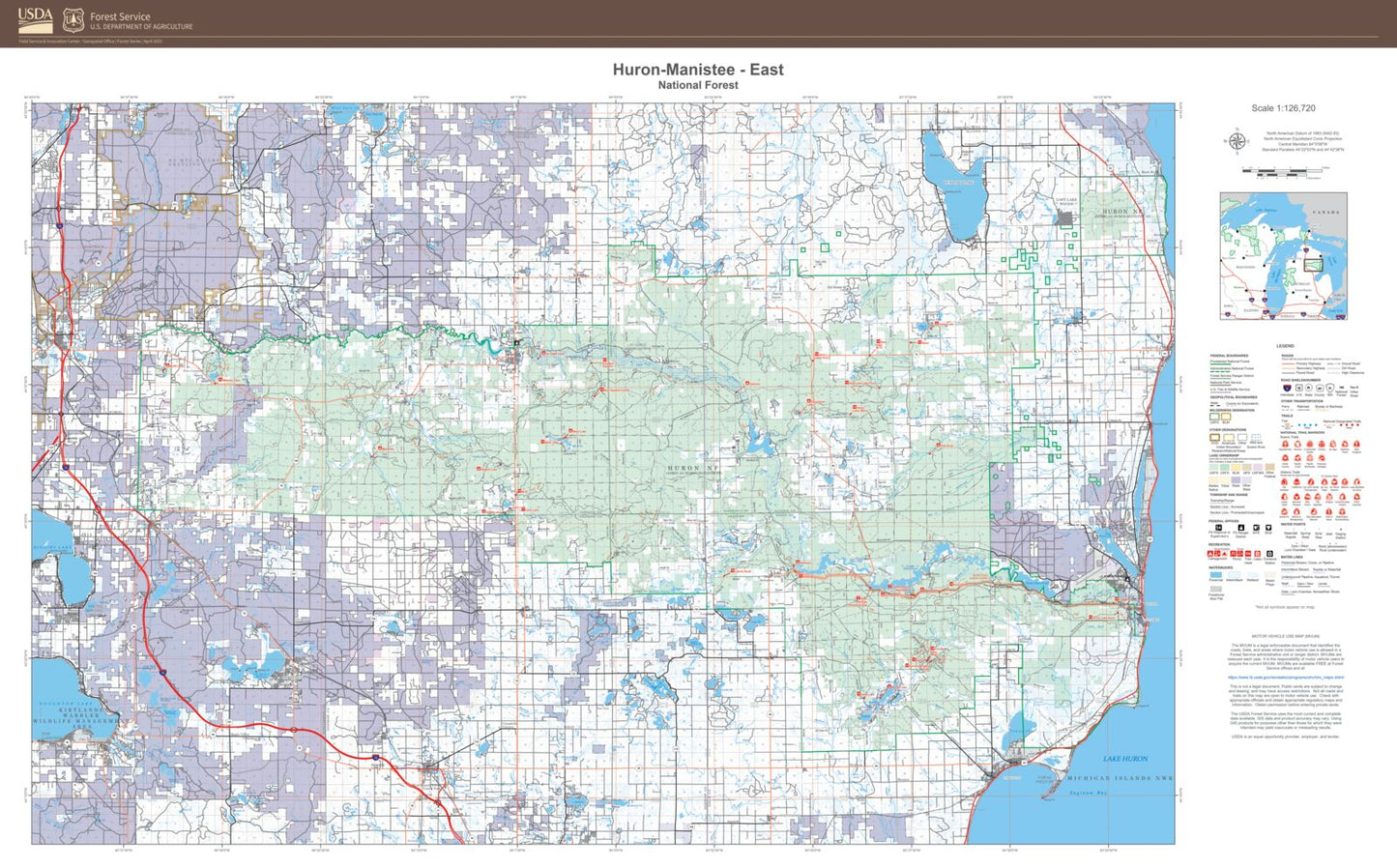Click the LEGEND heading

[1286, 344]
